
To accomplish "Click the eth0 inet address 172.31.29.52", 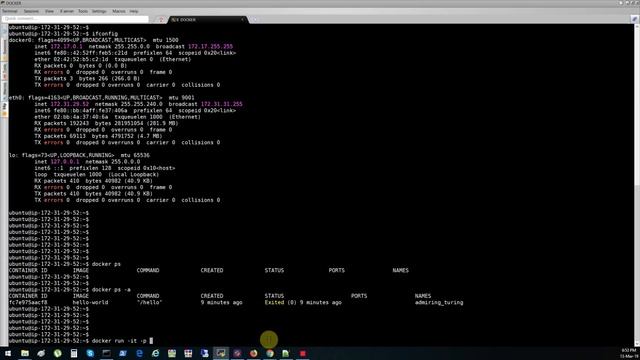I will (69, 104).
